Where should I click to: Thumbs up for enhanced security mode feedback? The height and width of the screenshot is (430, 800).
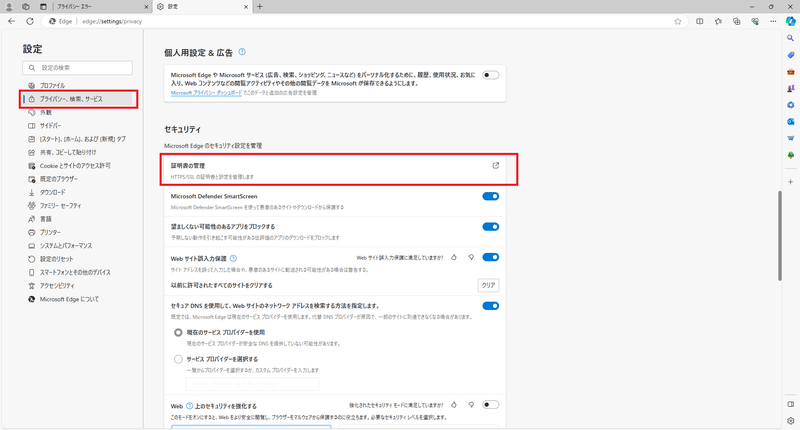pos(454,405)
